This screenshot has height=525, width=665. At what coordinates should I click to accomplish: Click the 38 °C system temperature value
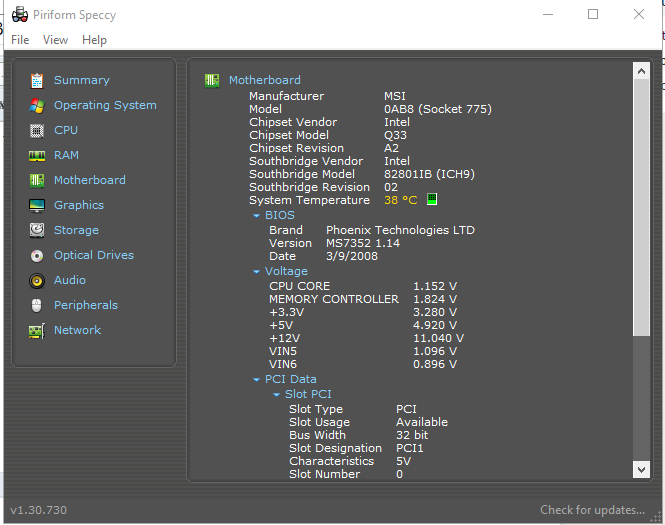coord(401,200)
